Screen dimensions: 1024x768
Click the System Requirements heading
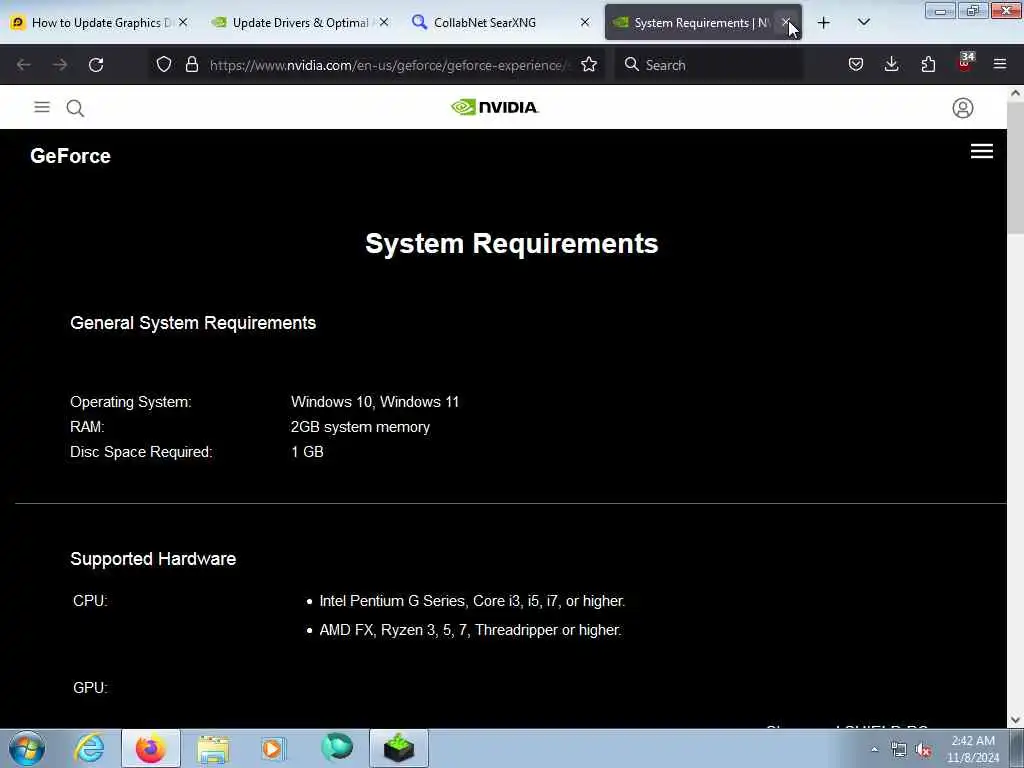click(x=511, y=244)
